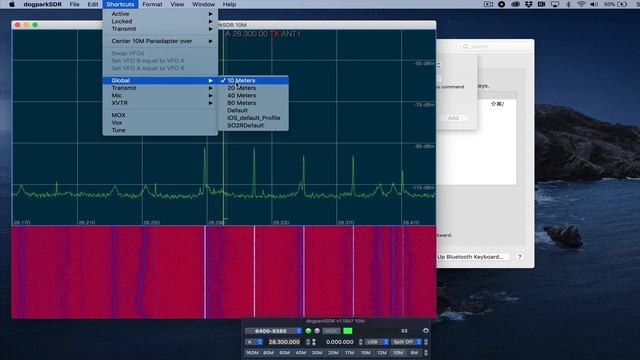The image size is (640, 360).
Task: Open the USB mode dropdown
Action: point(376,342)
